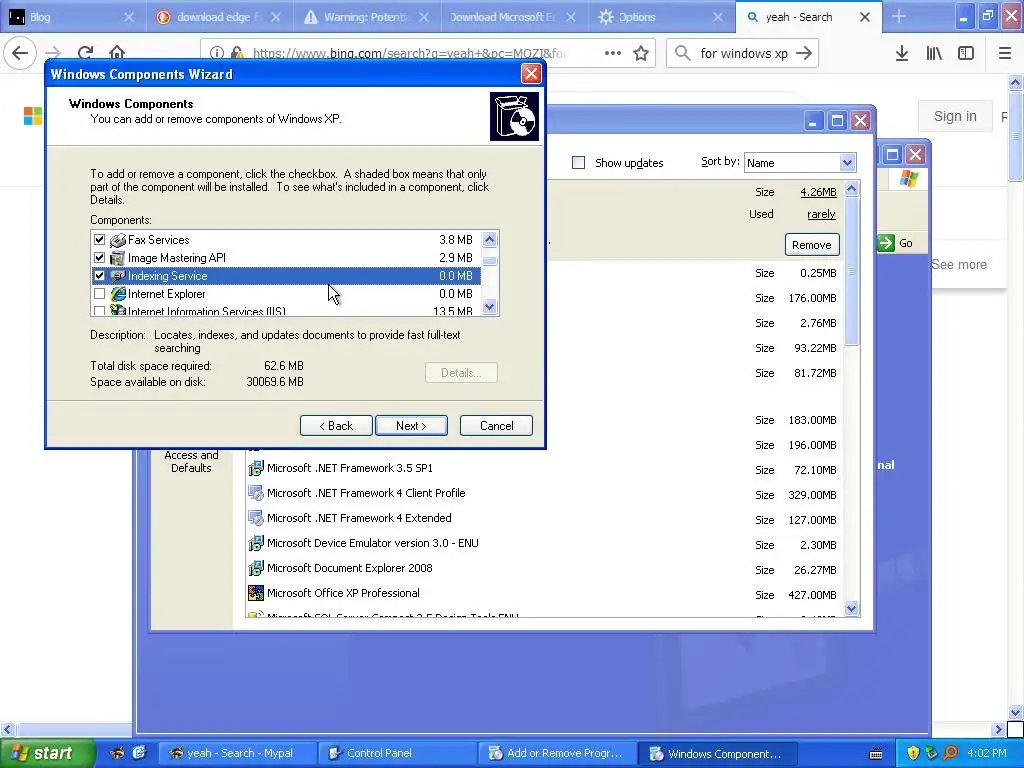Open the Sort by Name dropdown

coord(847,163)
